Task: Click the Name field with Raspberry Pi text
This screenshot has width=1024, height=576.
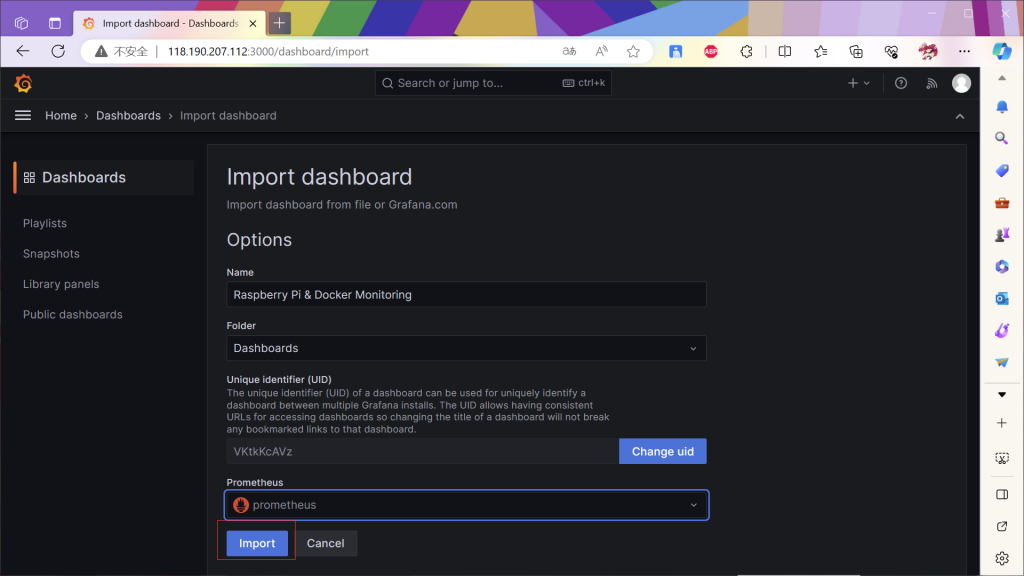Action: [466, 295]
